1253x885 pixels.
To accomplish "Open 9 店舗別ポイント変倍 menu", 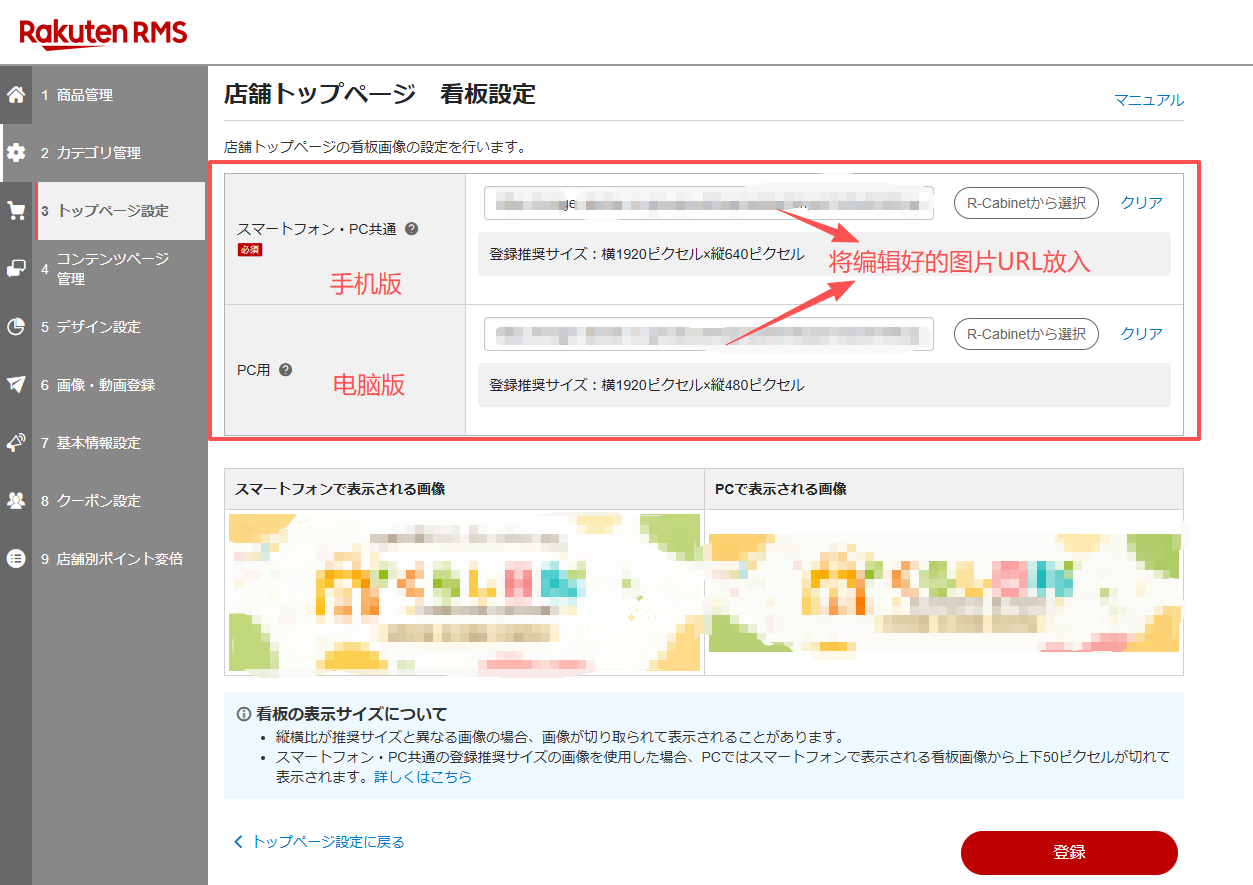I will (x=119, y=559).
